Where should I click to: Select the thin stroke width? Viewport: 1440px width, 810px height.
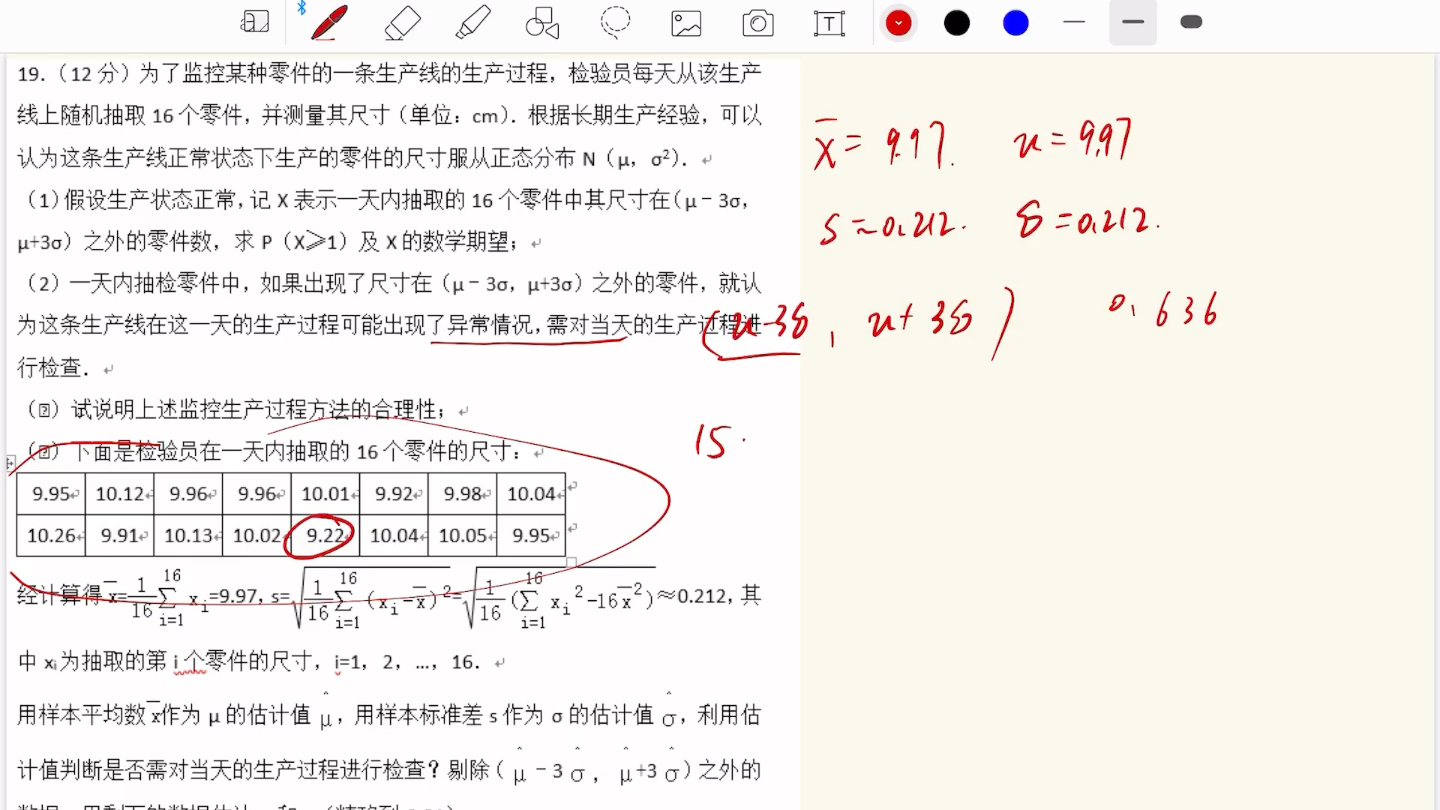click(1074, 22)
